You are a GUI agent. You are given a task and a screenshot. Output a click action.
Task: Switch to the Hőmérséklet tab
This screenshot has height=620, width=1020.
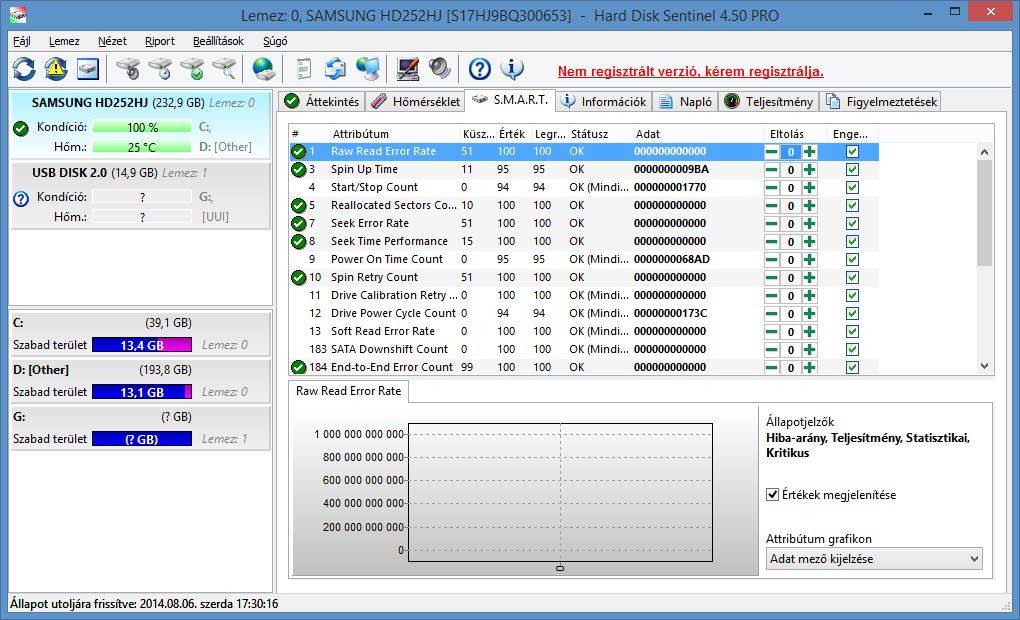click(416, 101)
